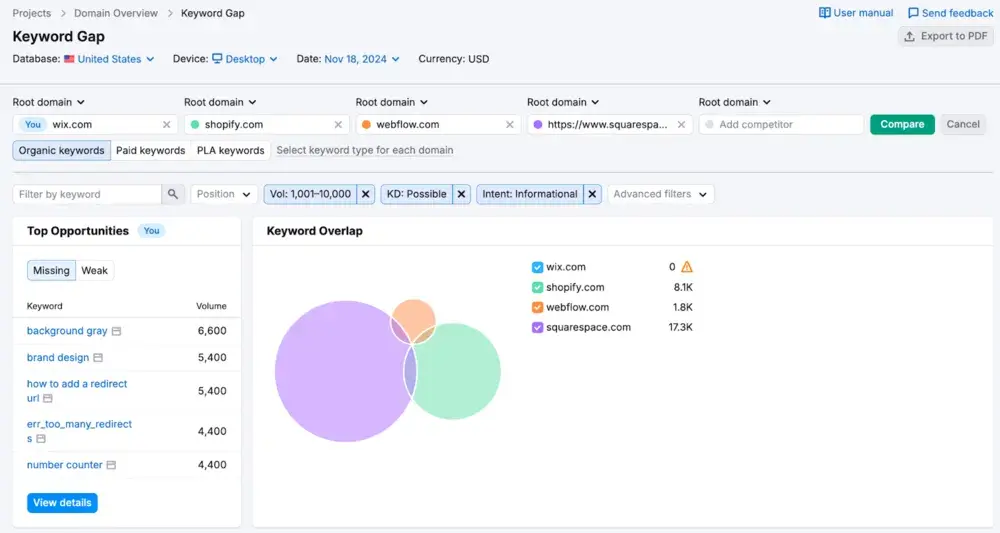Screen dimensions: 1000x533
Task: Click the Vol: 1,001–10,000 filter chip
Action: coord(310,194)
